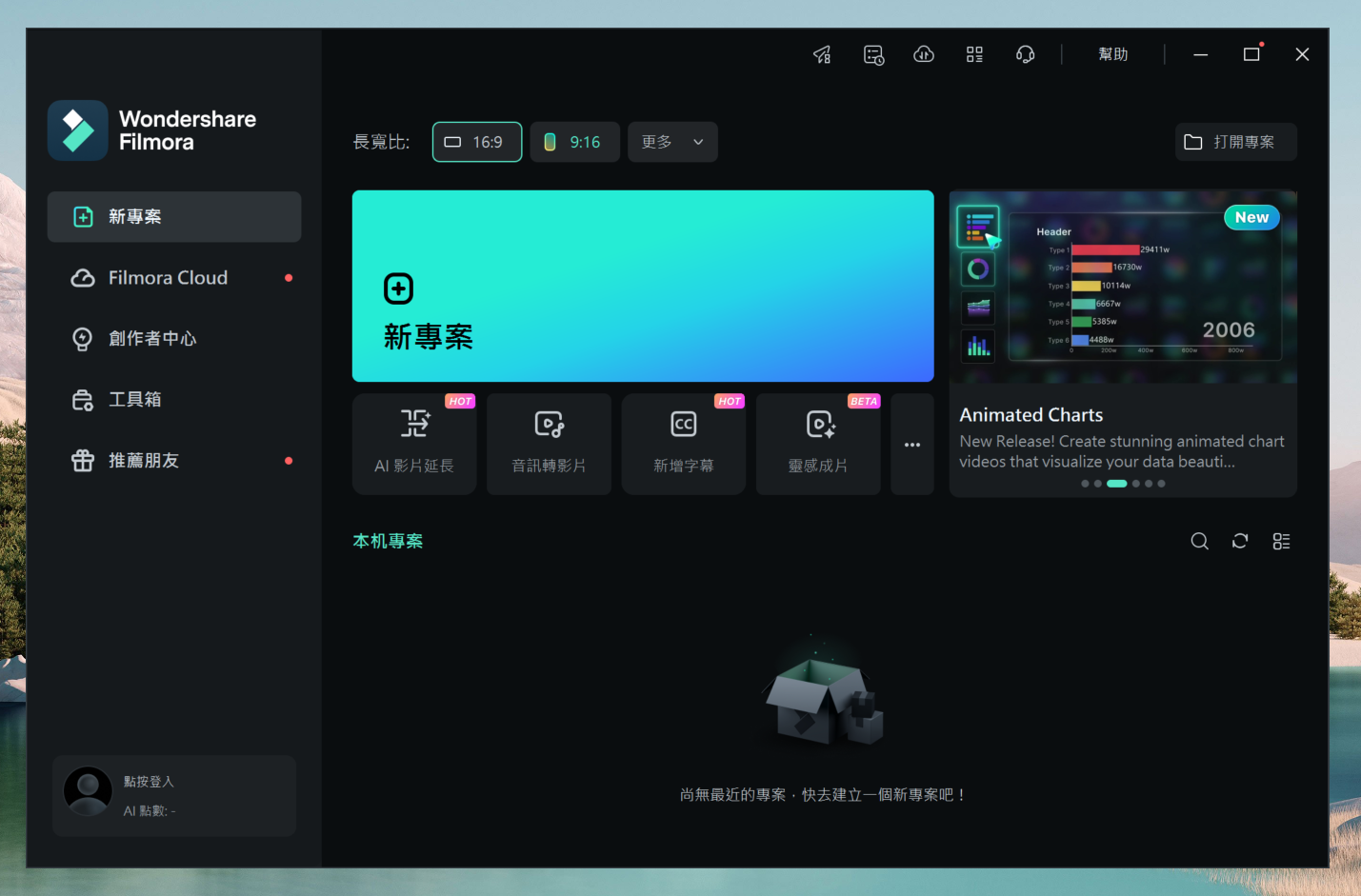1361x896 pixels.
Task: Expand the 更多 aspect ratio dropdown
Action: click(x=672, y=142)
